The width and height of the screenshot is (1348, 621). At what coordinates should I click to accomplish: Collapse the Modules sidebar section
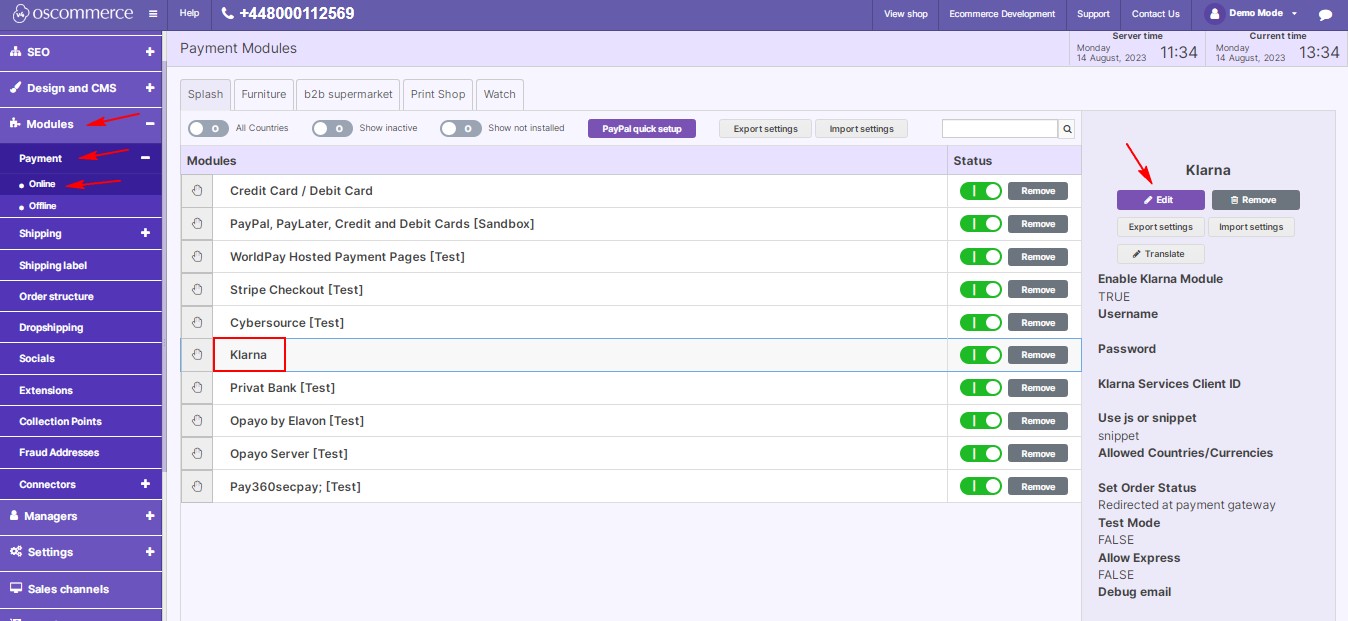click(x=150, y=124)
